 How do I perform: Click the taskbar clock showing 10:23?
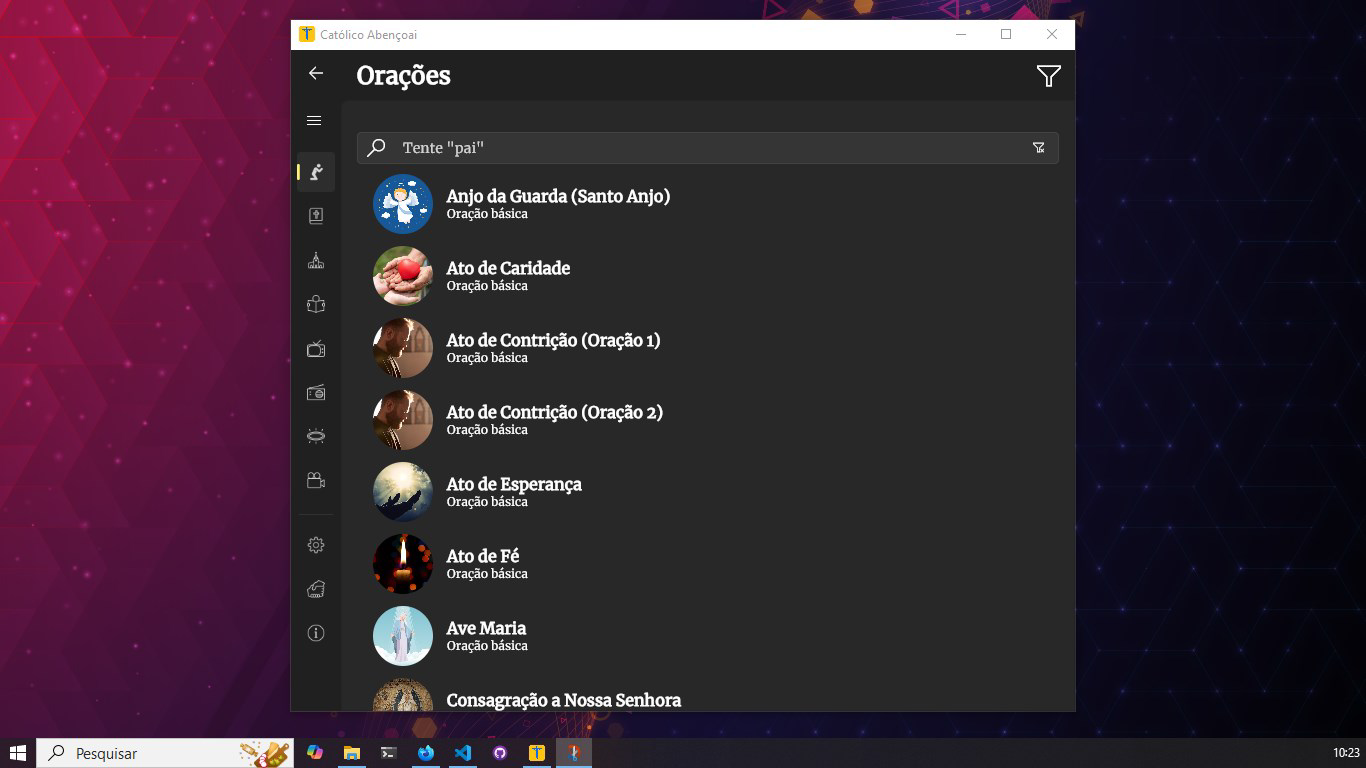[1346, 753]
